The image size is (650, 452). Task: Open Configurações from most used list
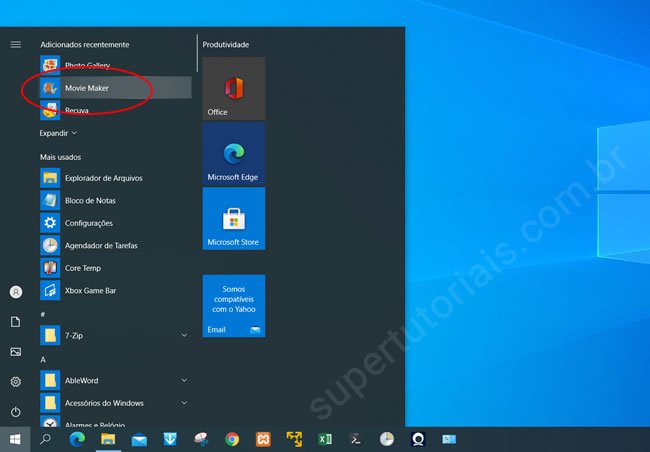[x=88, y=223]
